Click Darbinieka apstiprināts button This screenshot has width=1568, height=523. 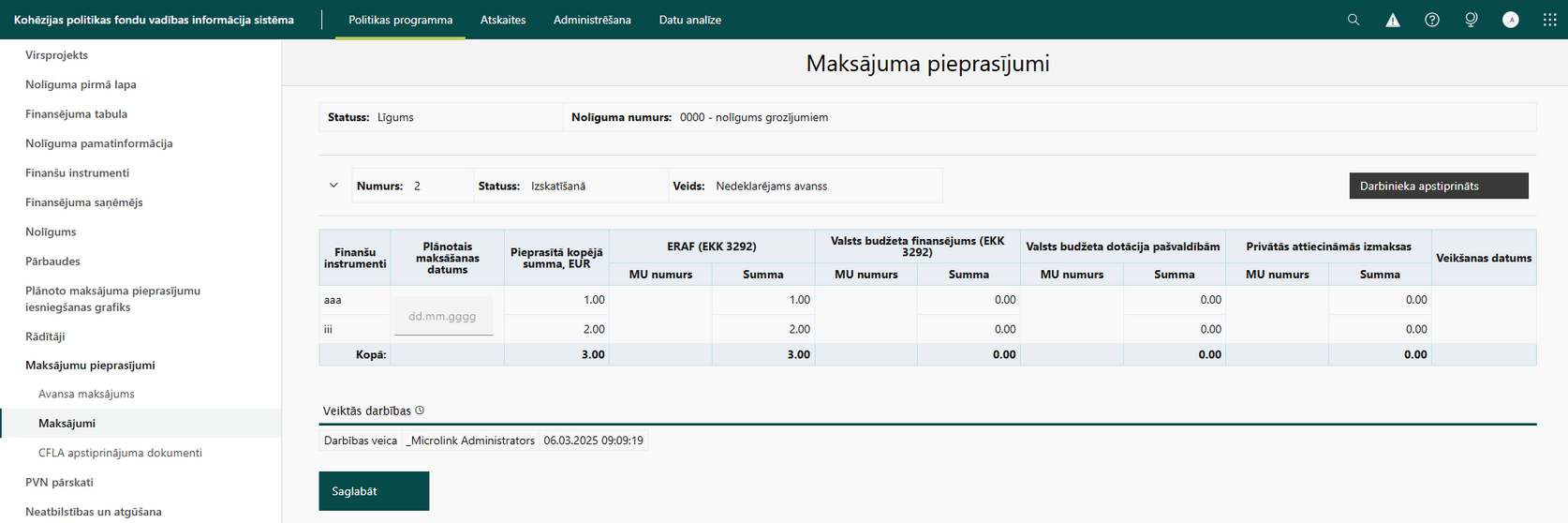pyautogui.click(x=1439, y=186)
